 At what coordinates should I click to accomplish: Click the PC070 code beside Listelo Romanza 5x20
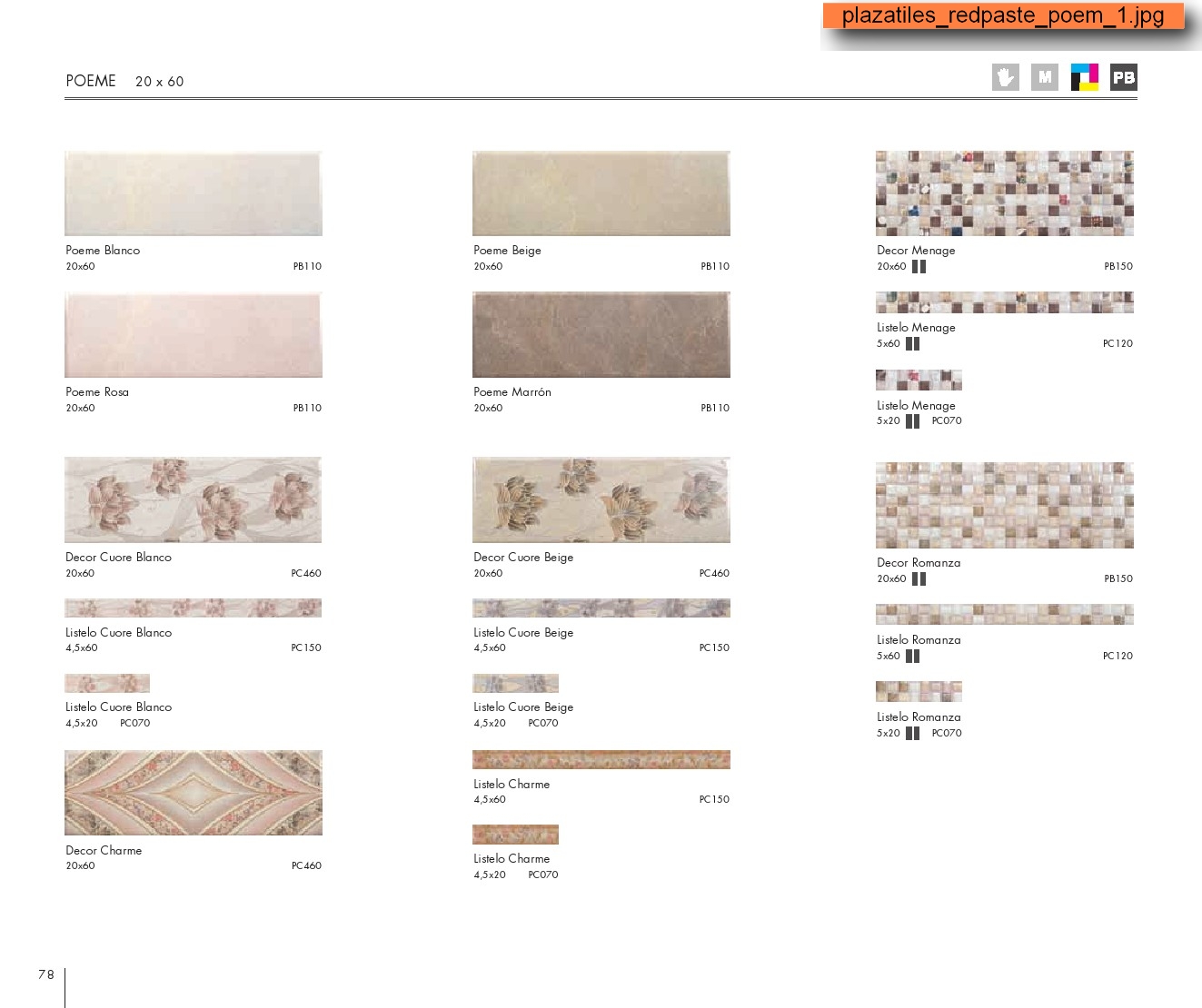[947, 734]
